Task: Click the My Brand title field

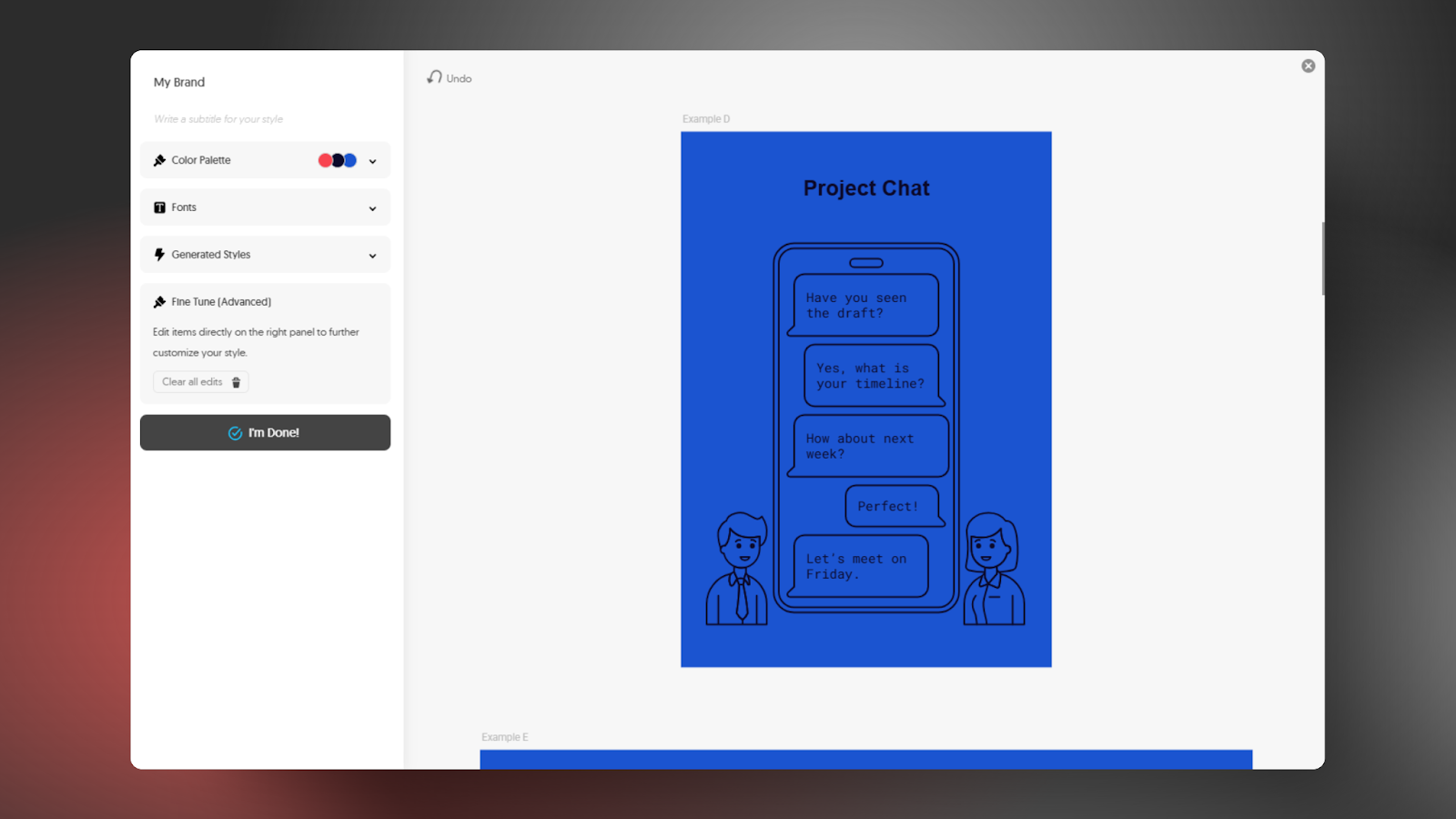Action: point(179,82)
